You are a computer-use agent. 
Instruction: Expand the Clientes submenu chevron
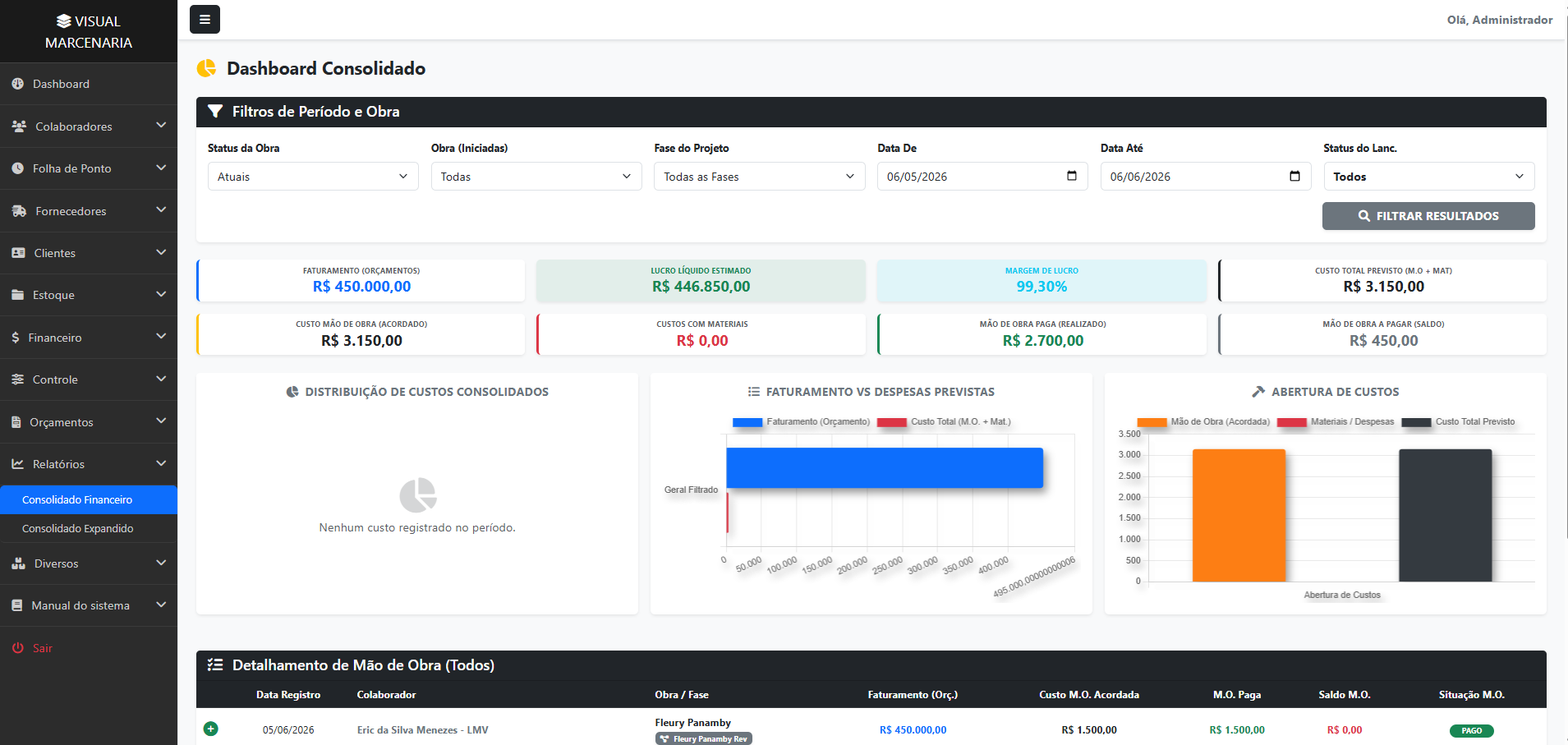coord(161,252)
